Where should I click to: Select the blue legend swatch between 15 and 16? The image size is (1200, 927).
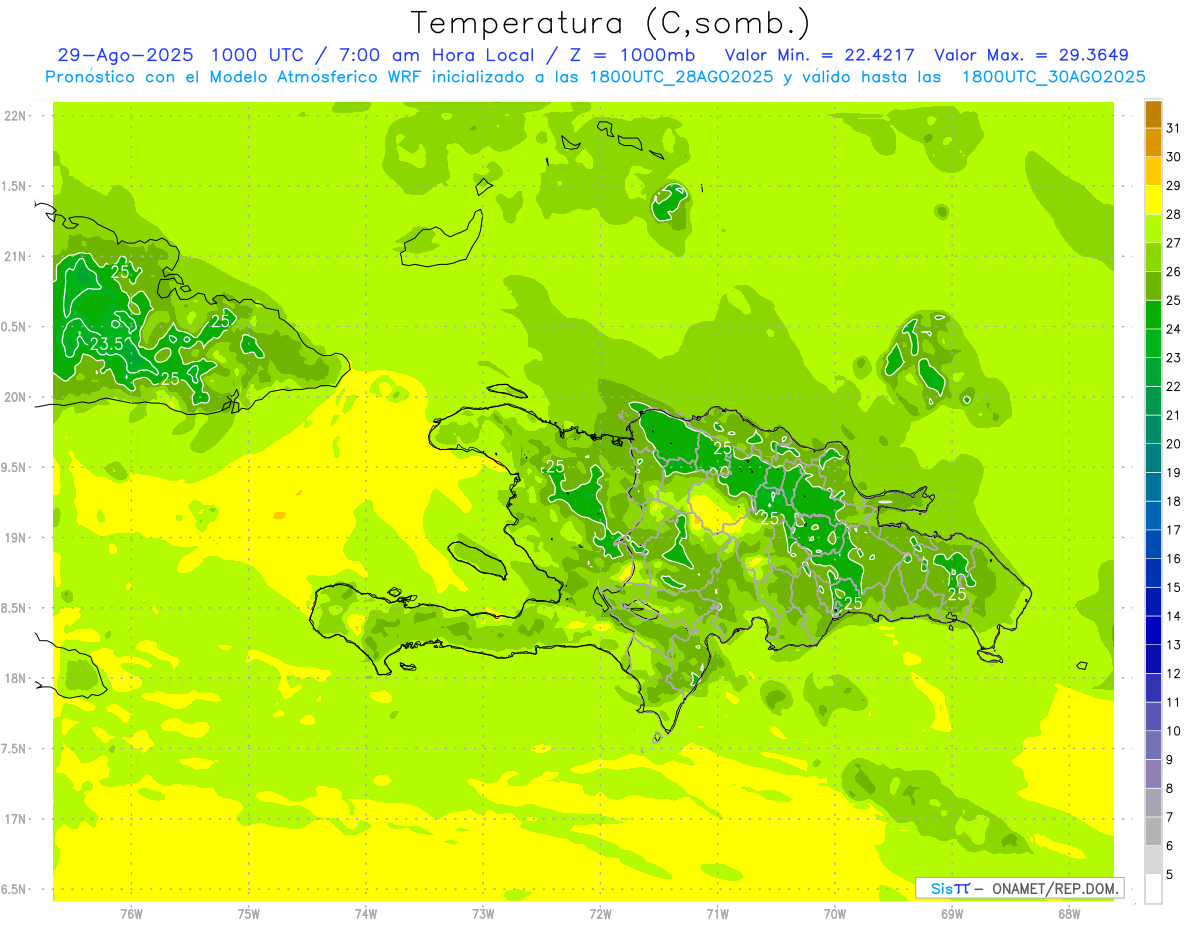pyautogui.click(x=1153, y=573)
